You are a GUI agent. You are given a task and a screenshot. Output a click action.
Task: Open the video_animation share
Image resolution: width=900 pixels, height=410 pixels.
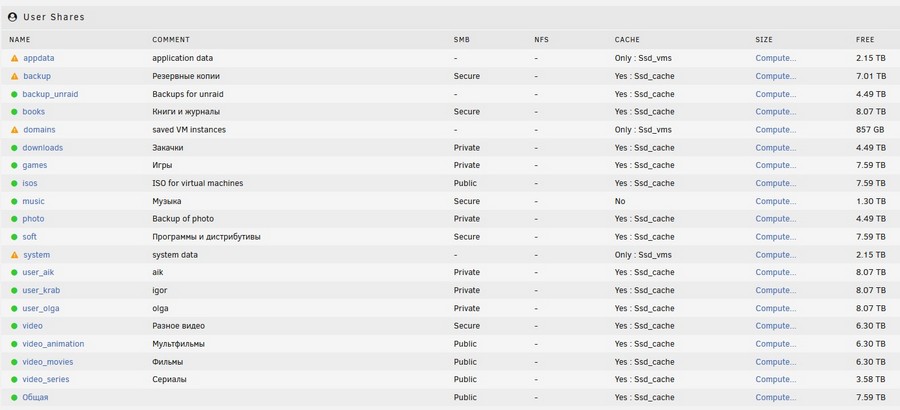53,344
